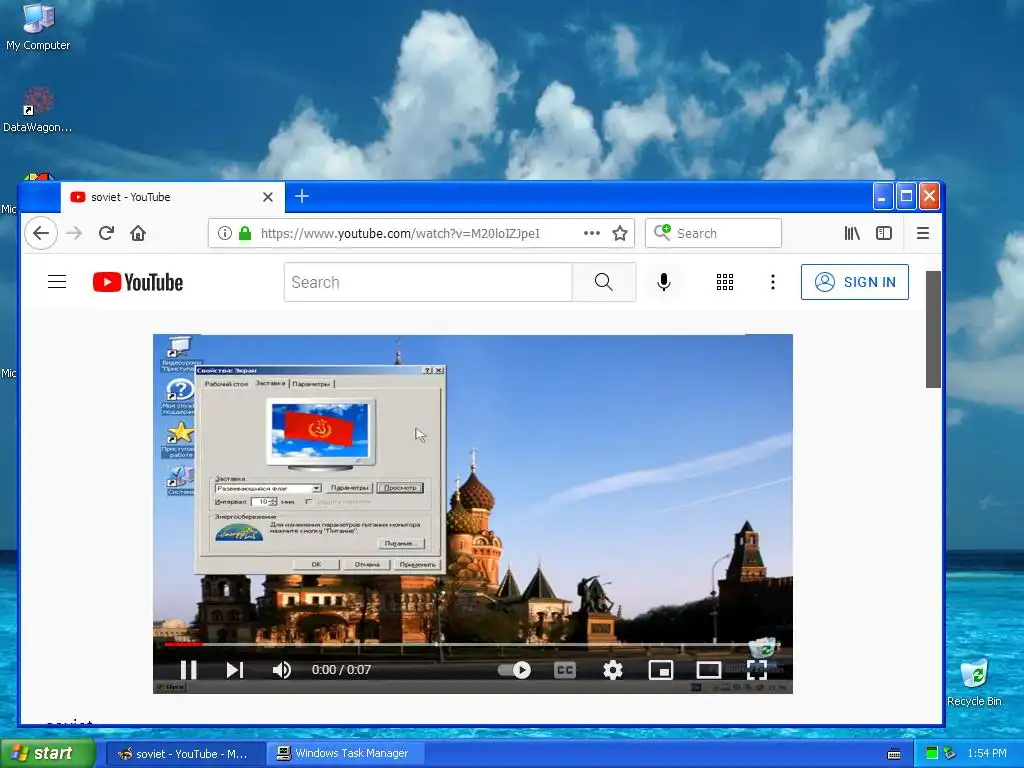The image size is (1024, 768).
Task: Close the soviet - YouTube tab
Action: tap(268, 197)
